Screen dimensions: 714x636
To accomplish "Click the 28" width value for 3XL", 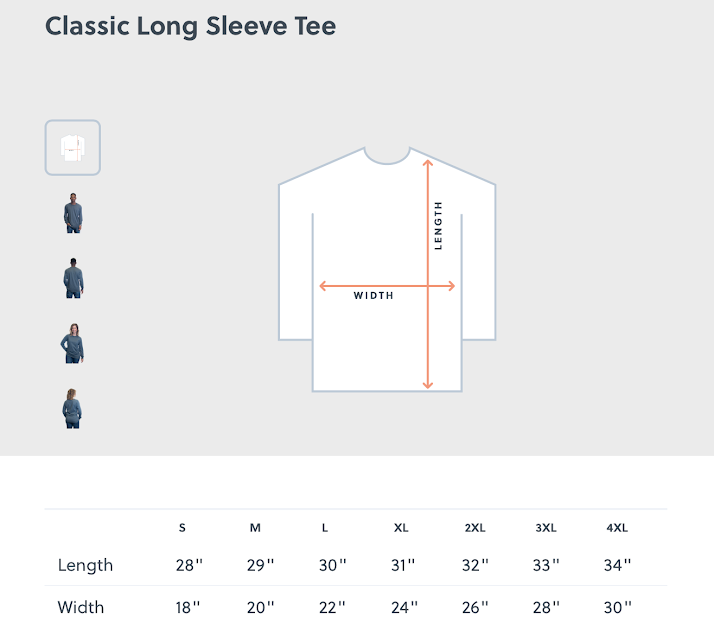I will [x=546, y=607].
